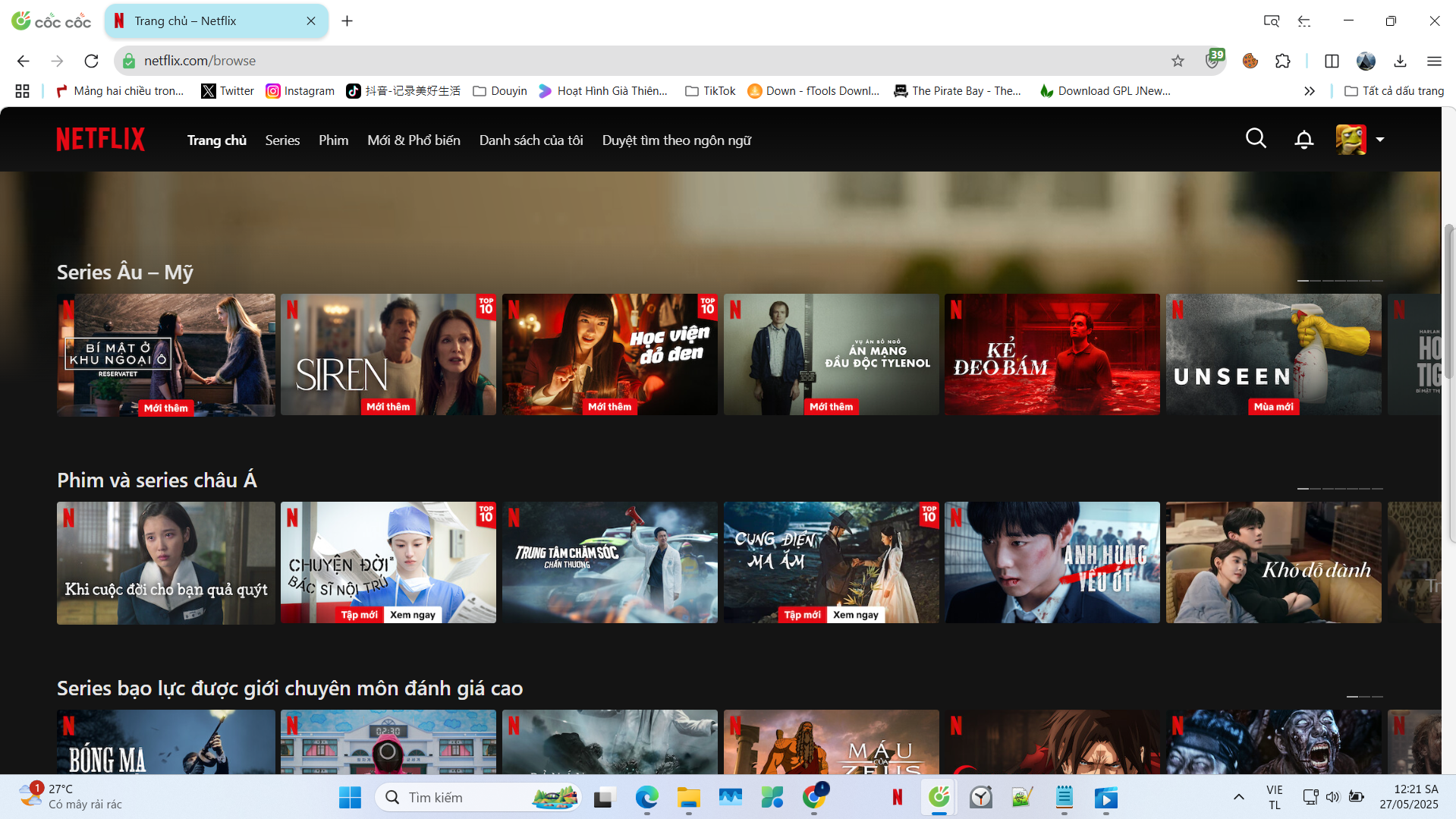The image size is (1456, 819).
Task: Select Anh hùng yếu ớt thumbnail
Action: click(x=1052, y=562)
